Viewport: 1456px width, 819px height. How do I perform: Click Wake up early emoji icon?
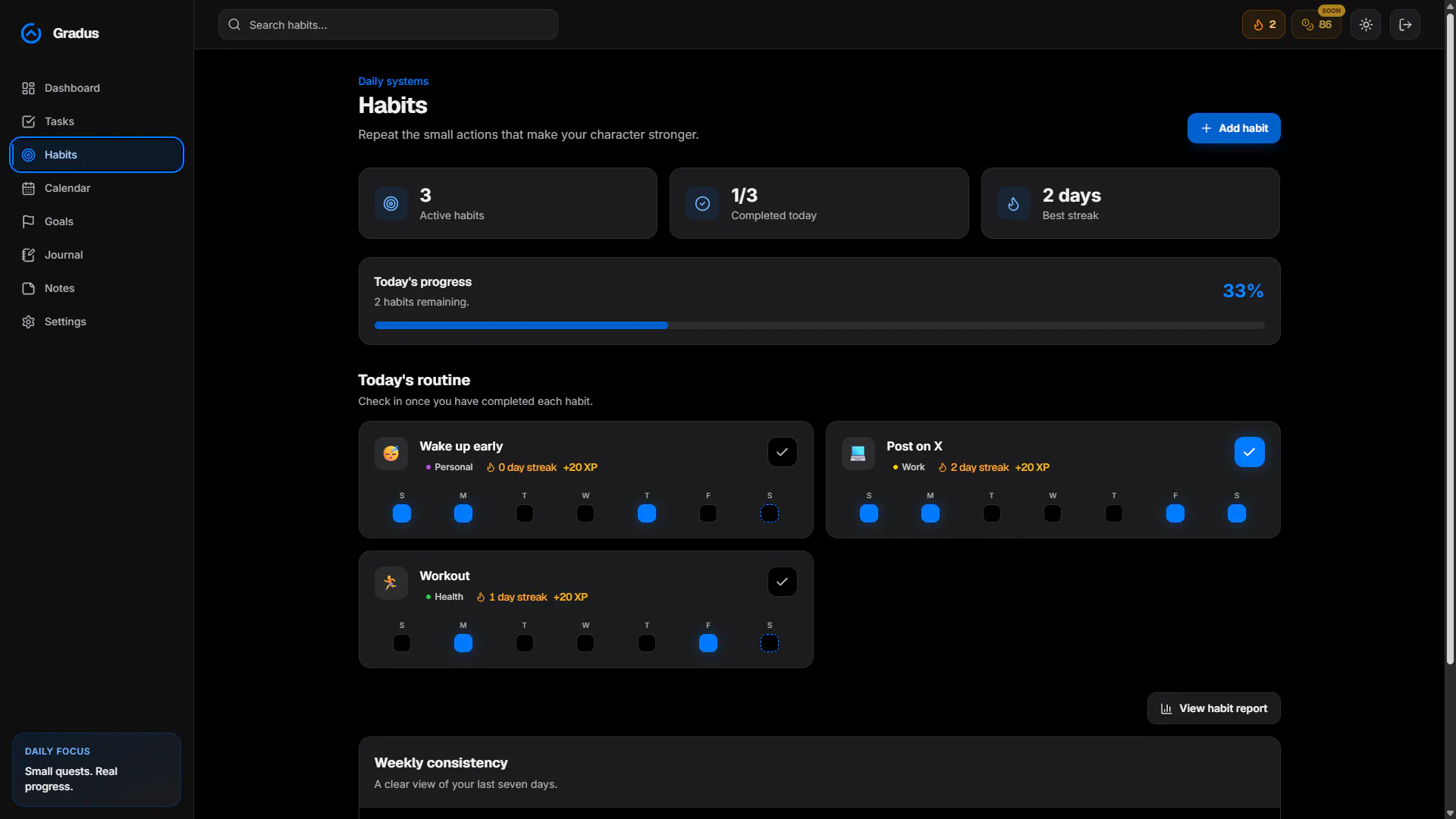coord(391,453)
